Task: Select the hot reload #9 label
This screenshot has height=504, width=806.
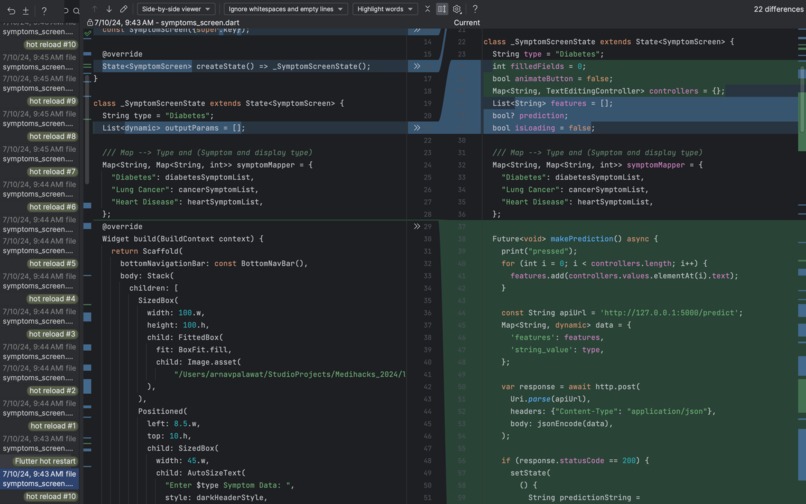Action: point(52,101)
